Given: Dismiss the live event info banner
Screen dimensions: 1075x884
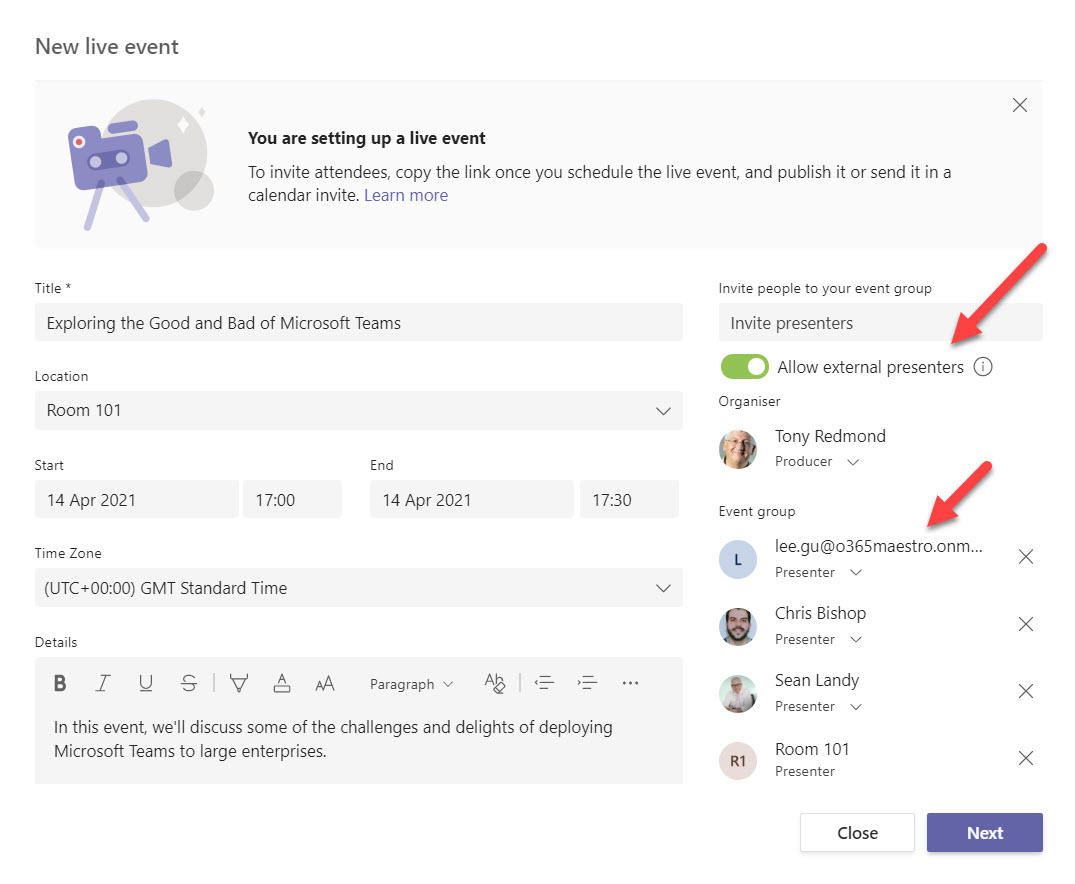Looking at the screenshot, I should [1019, 105].
